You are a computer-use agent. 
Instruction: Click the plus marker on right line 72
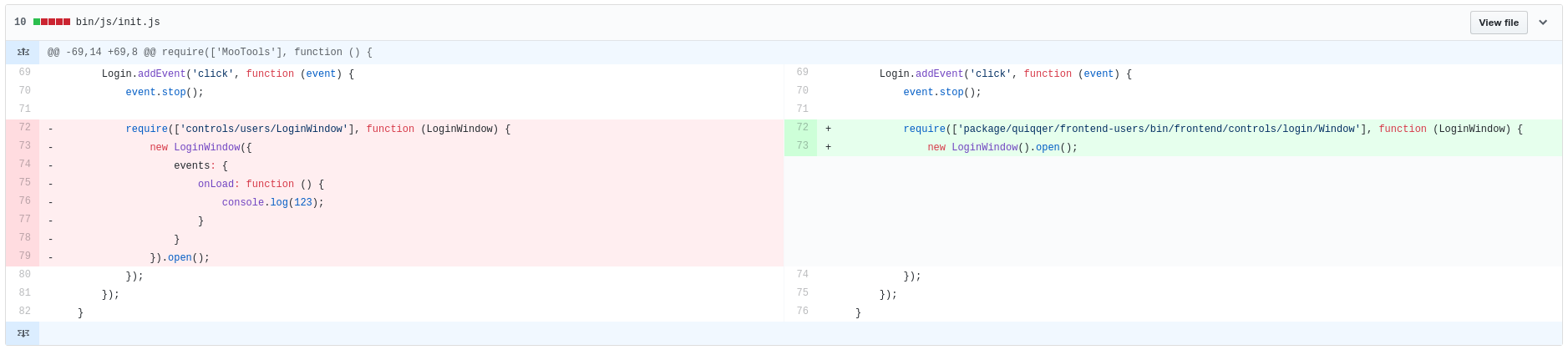tap(828, 129)
